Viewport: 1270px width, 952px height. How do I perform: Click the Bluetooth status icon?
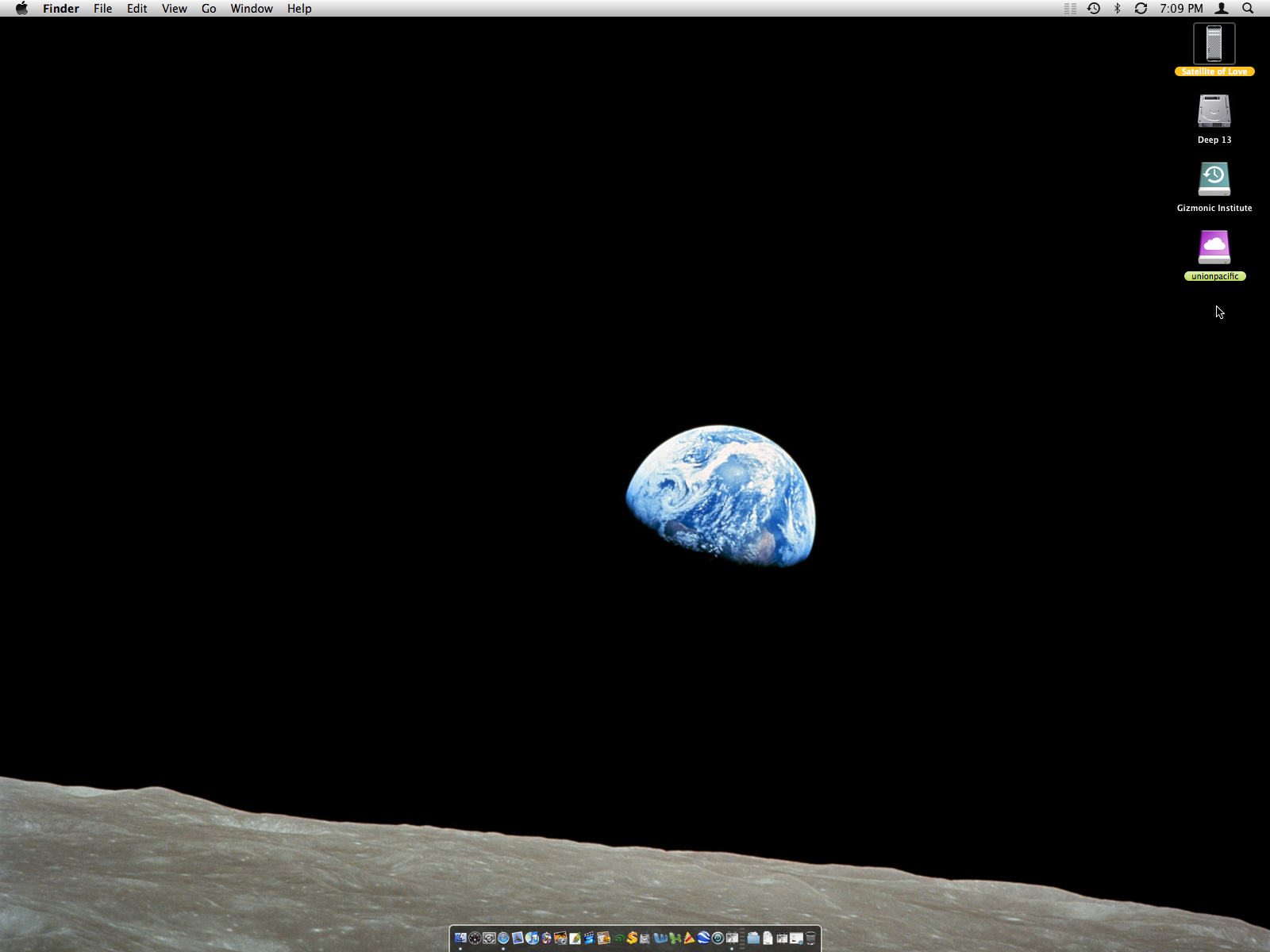1118,8
